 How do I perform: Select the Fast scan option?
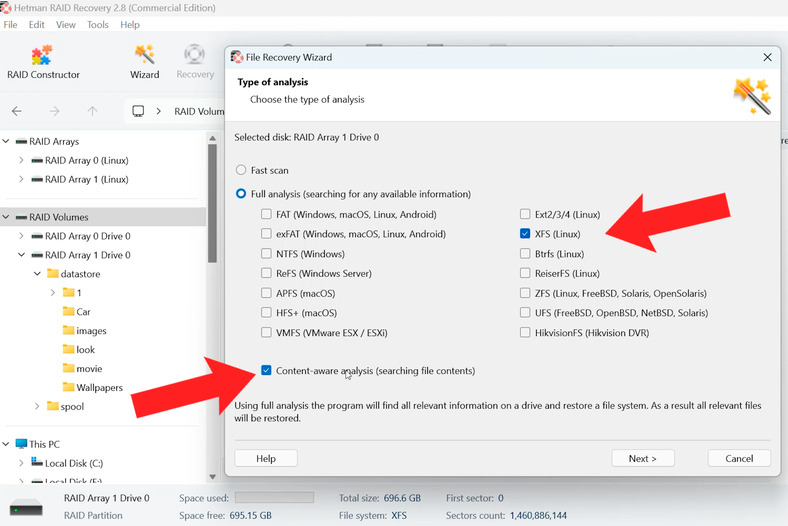click(x=241, y=170)
